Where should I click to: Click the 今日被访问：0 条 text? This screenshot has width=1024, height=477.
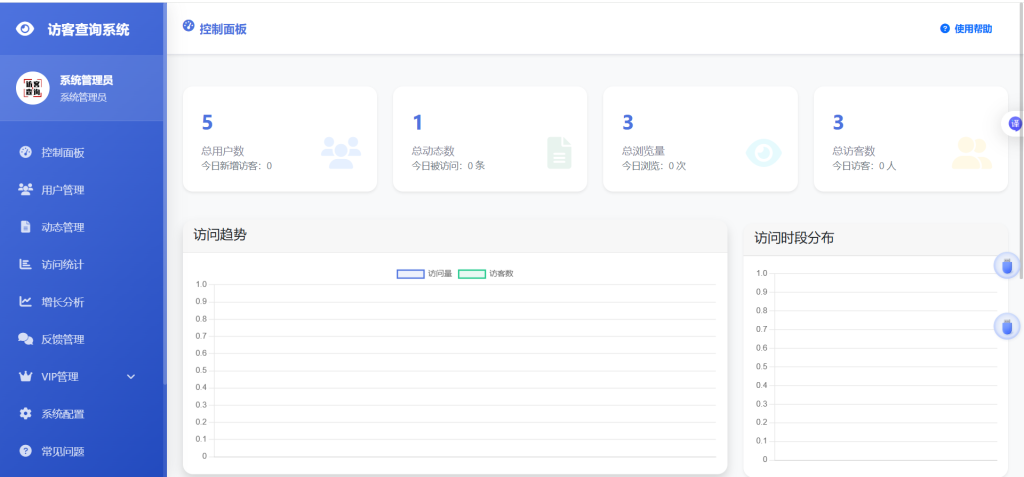448,166
